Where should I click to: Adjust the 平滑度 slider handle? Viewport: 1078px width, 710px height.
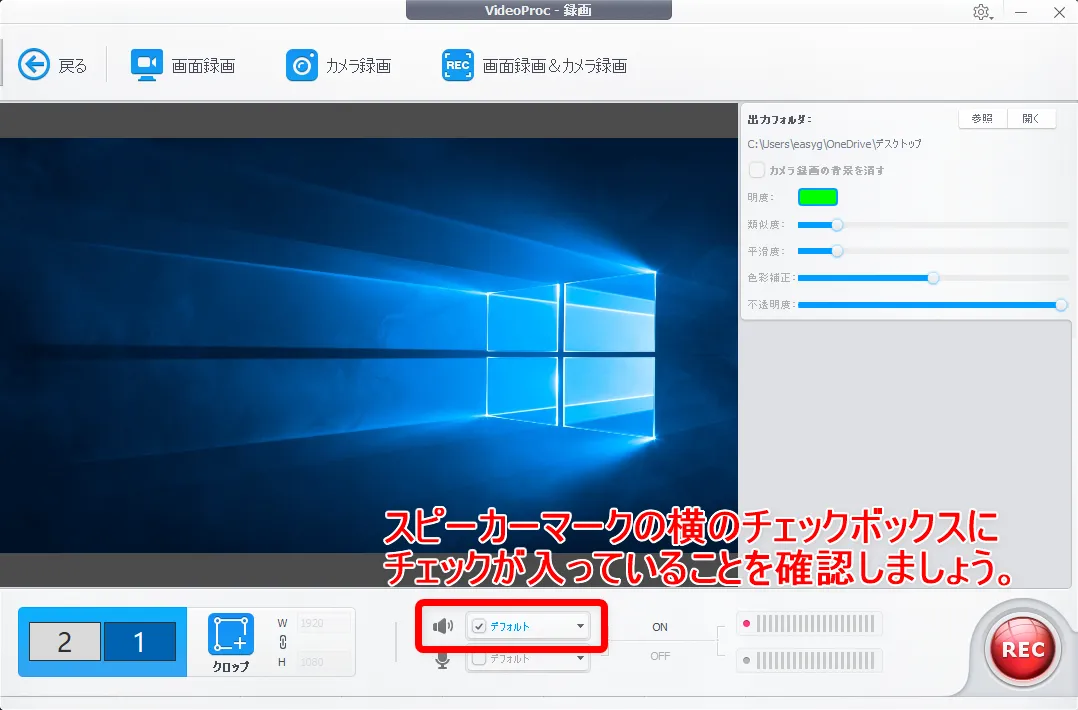(837, 251)
